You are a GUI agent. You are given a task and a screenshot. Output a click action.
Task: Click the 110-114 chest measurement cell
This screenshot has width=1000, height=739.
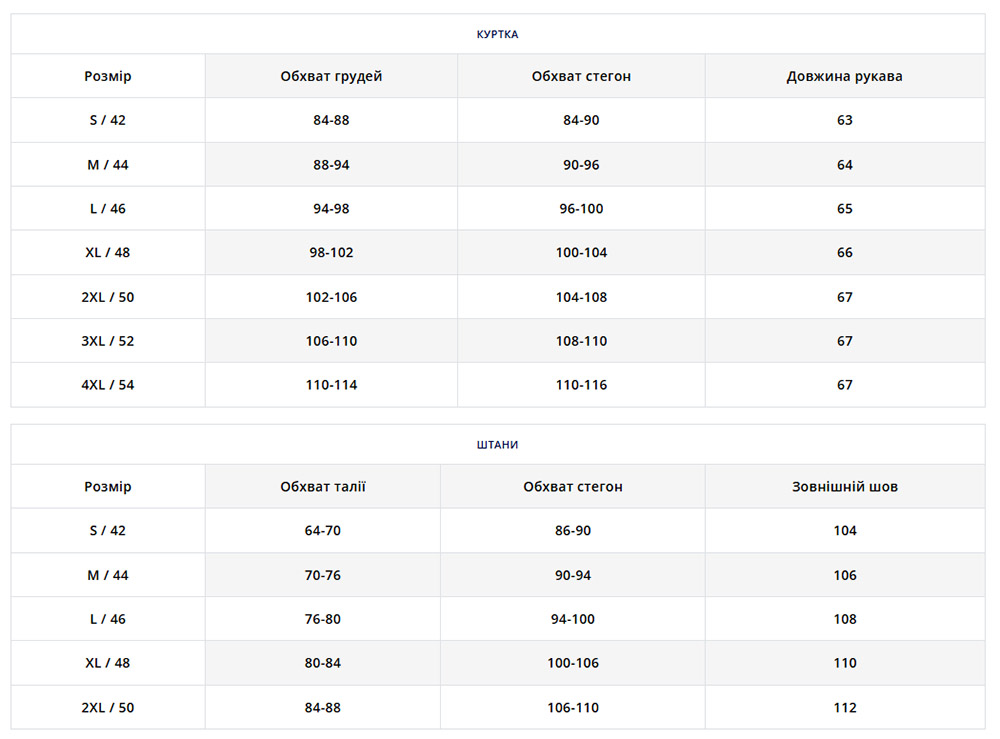click(x=331, y=385)
